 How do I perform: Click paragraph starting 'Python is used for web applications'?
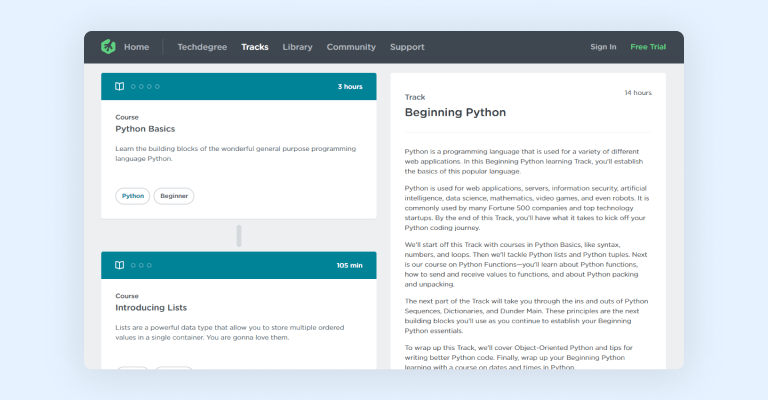point(527,208)
